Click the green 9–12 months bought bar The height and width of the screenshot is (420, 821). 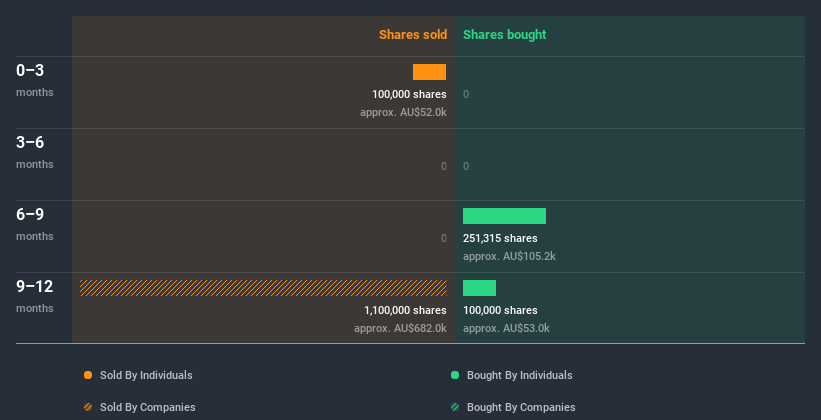(479, 288)
